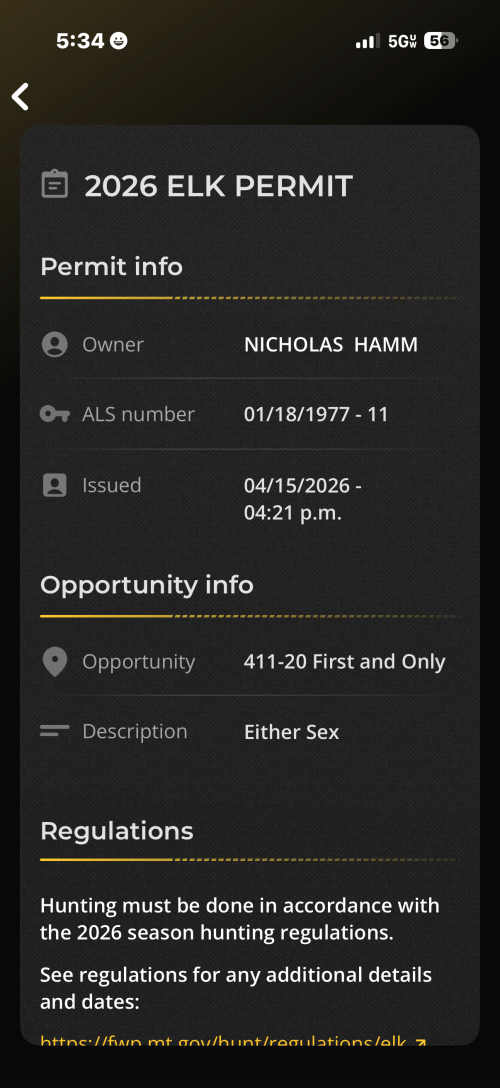Image resolution: width=500 pixels, height=1088 pixels.
Task: Tap the back arrow chevron
Action: tap(20, 96)
